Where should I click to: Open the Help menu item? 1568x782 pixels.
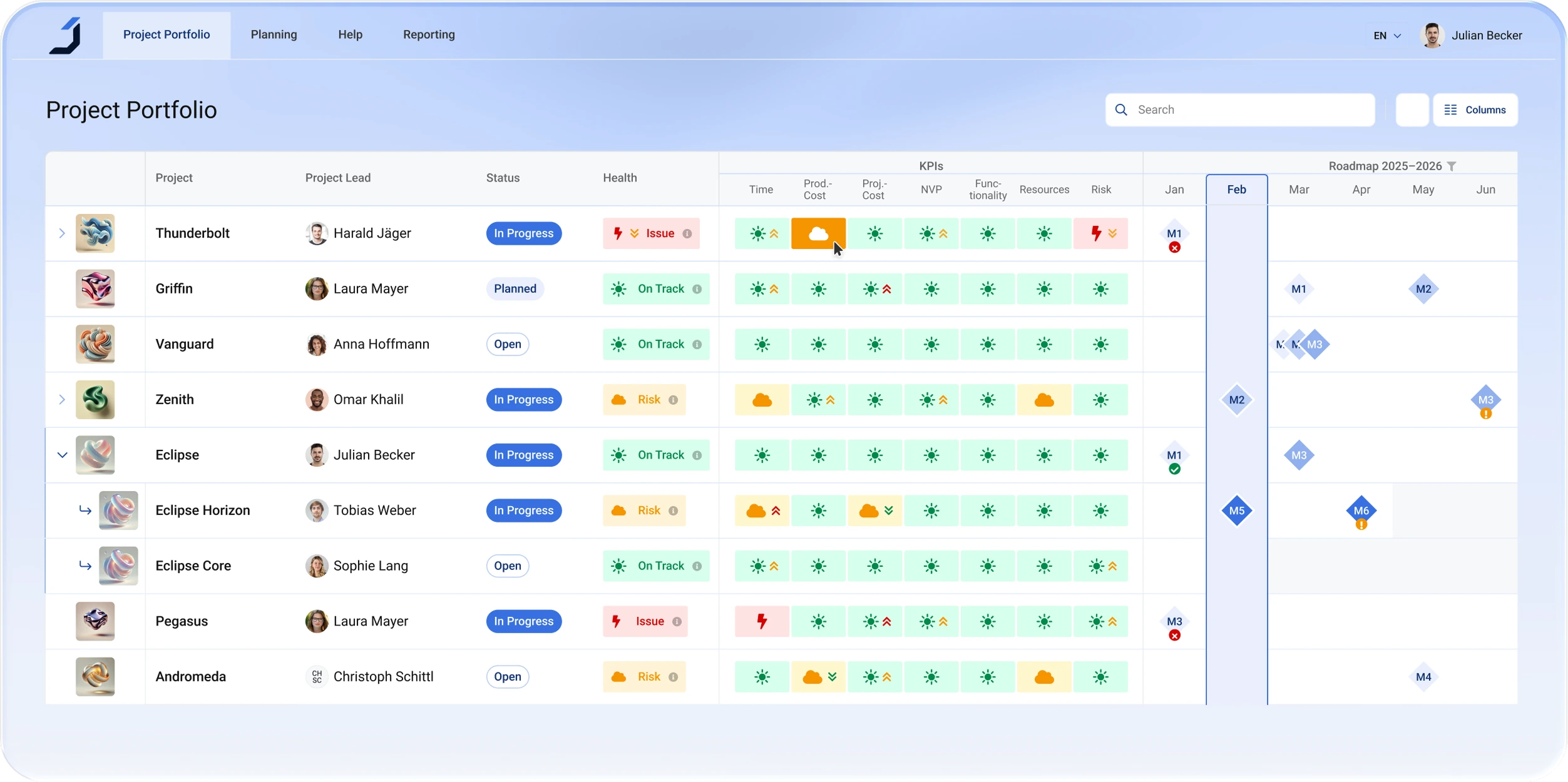pos(351,35)
